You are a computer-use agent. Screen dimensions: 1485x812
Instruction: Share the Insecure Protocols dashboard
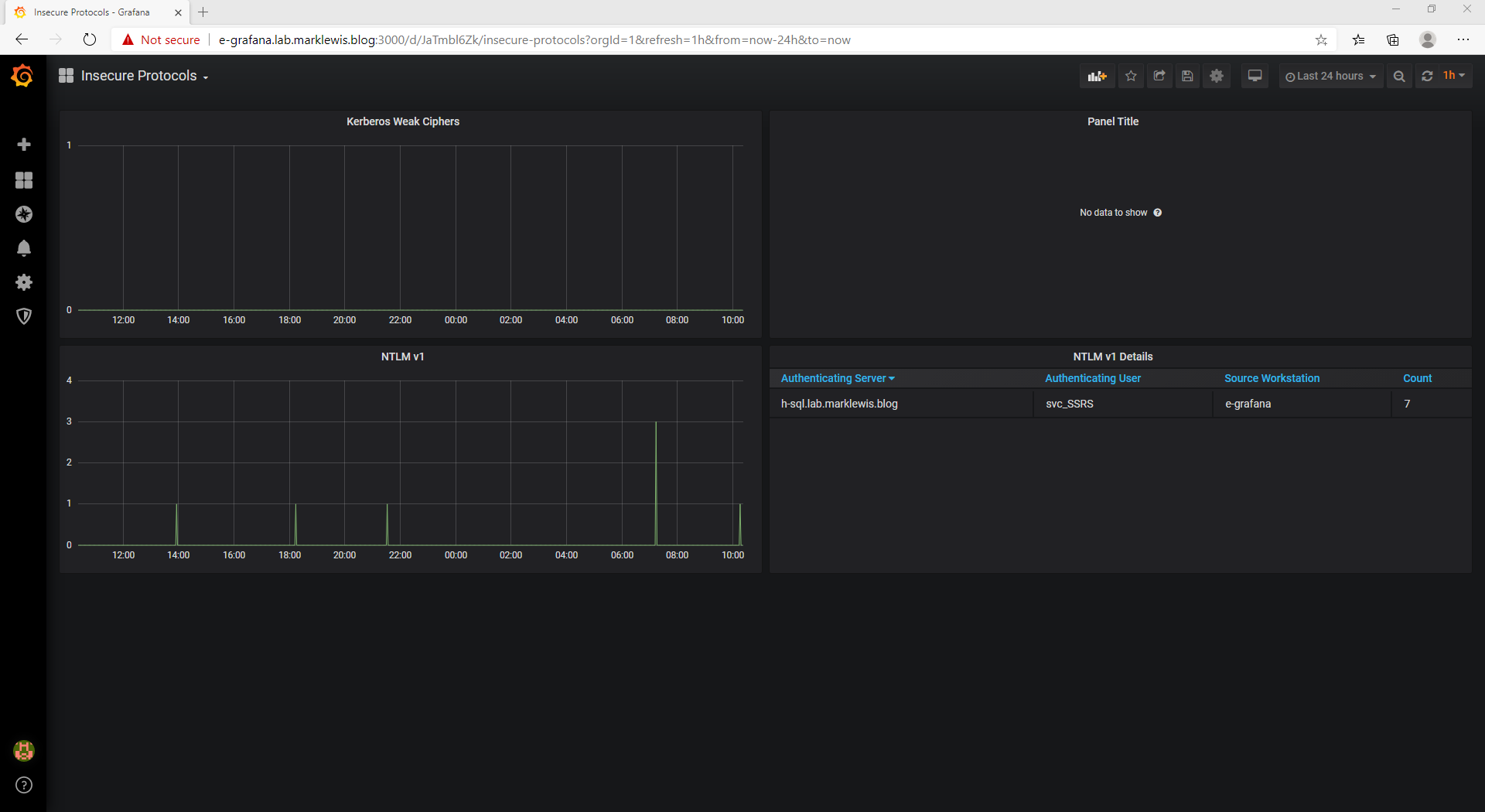[x=1159, y=75]
